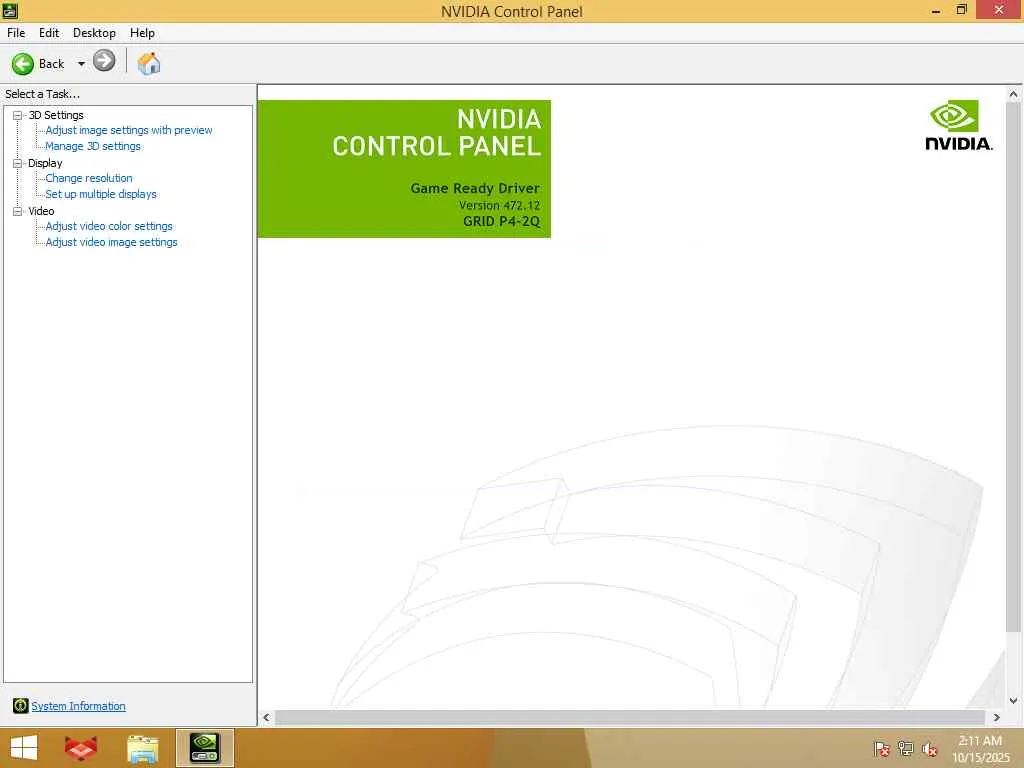Click the horizontal scrollbar left arrow
Image resolution: width=1024 pixels, height=768 pixels.
266,717
